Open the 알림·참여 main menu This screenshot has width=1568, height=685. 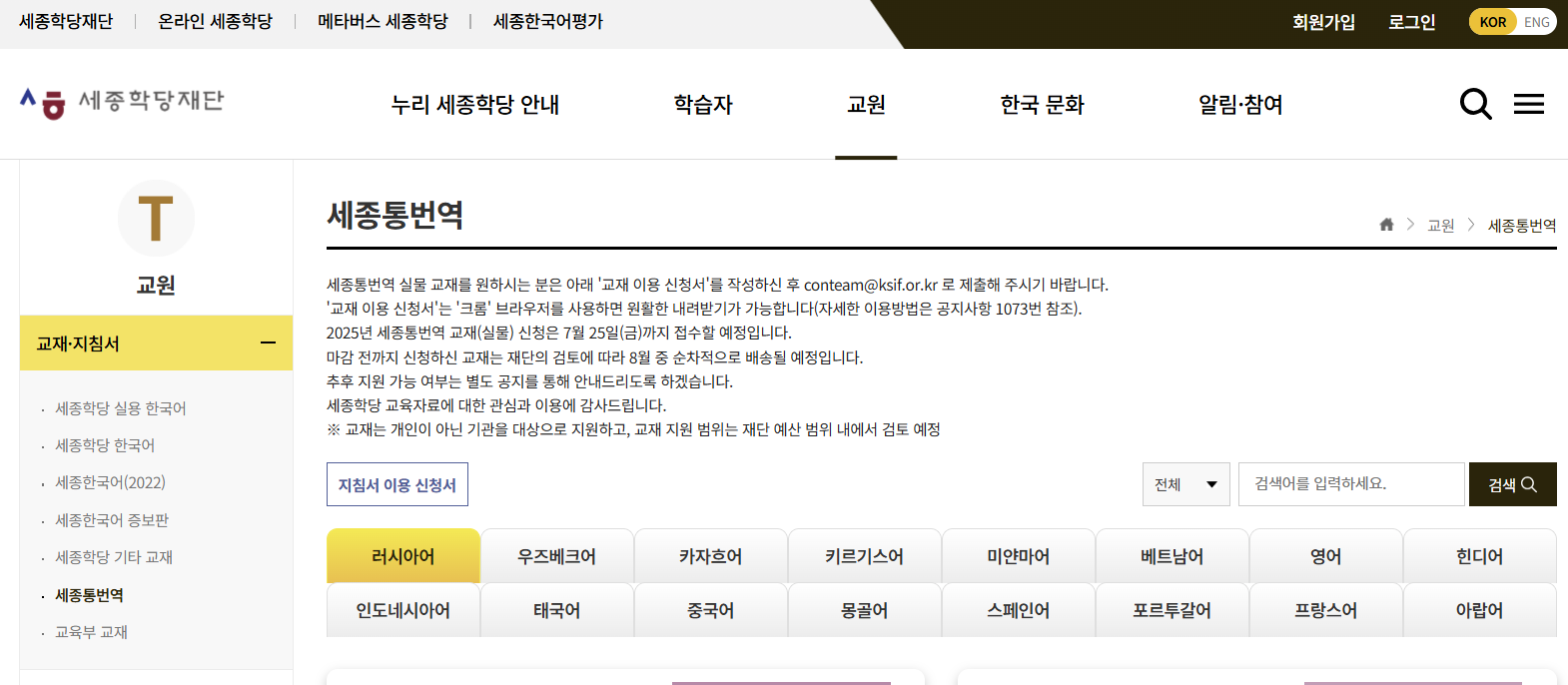[1240, 104]
